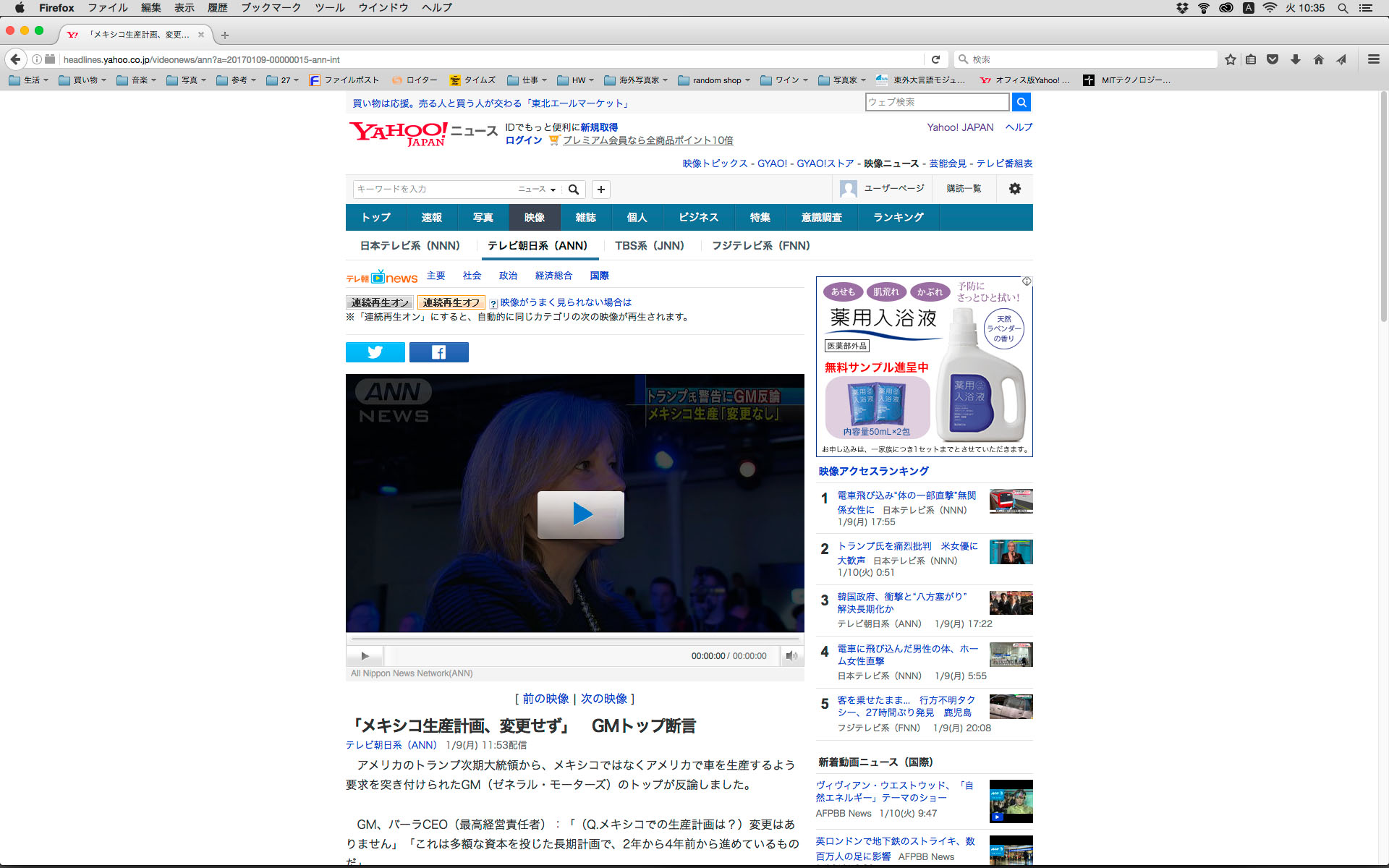Turn off continuous playback (連続再生オフ)
The image size is (1389, 868).
pyautogui.click(x=451, y=302)
